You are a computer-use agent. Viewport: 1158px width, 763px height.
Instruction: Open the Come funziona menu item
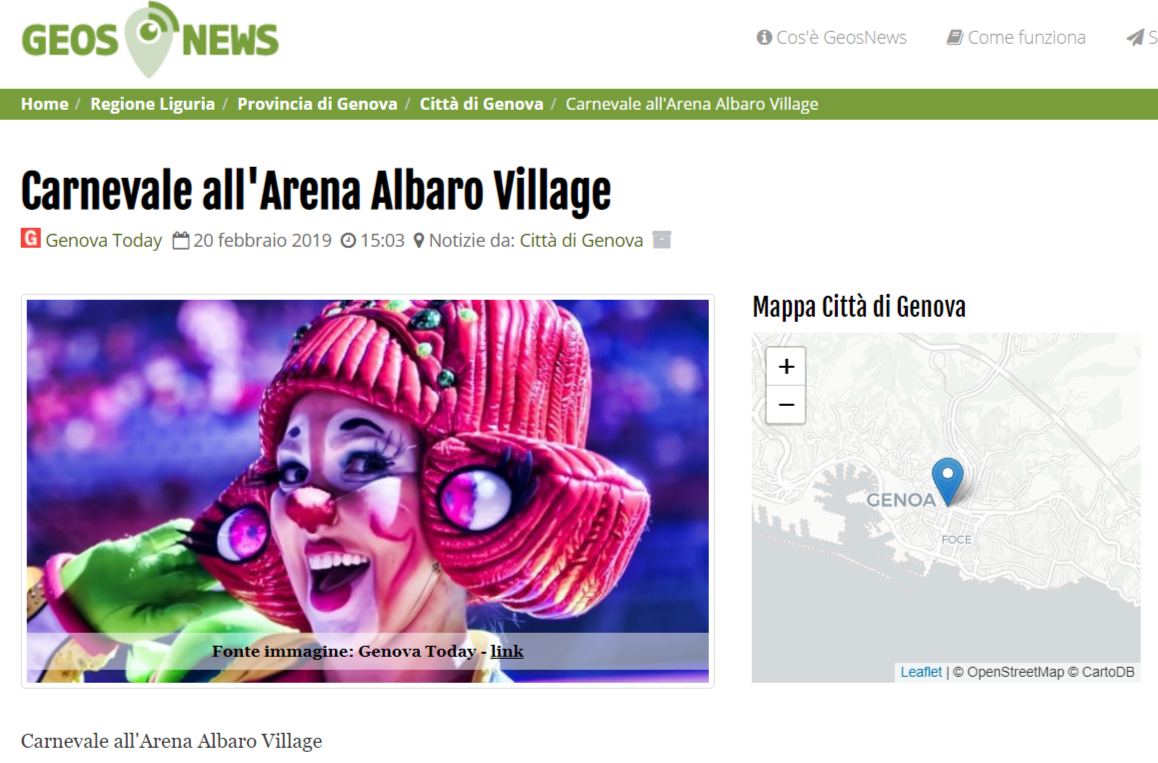(1016, 38)
